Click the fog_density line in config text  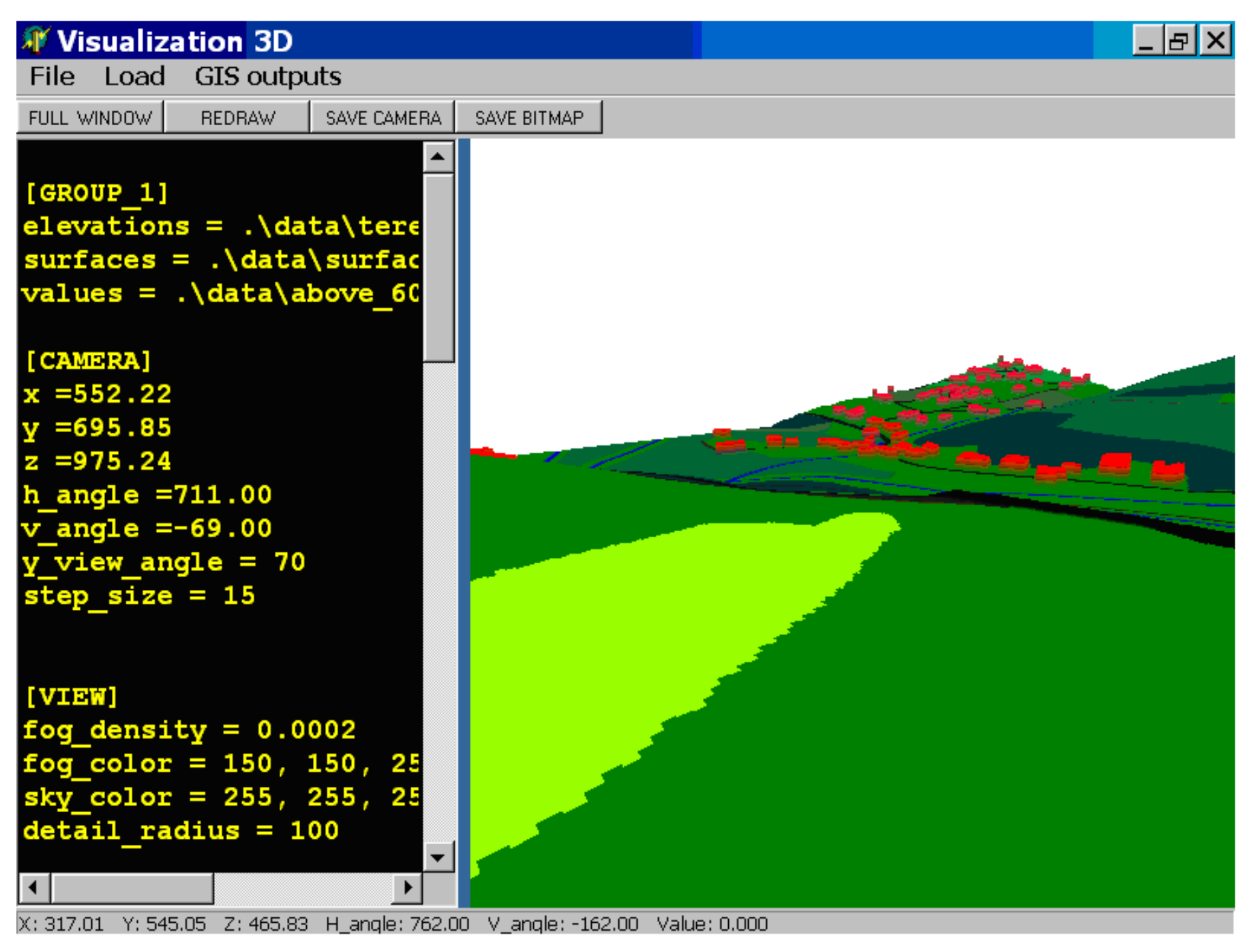[189, 730]
